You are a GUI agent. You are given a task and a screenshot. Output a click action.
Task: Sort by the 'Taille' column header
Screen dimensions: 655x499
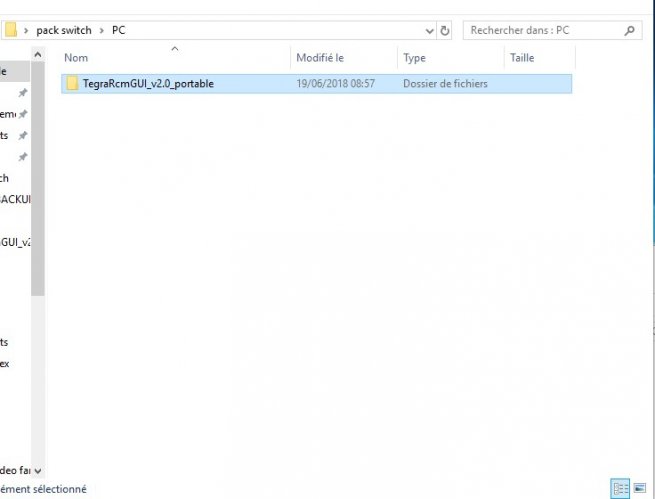(522, 58)
